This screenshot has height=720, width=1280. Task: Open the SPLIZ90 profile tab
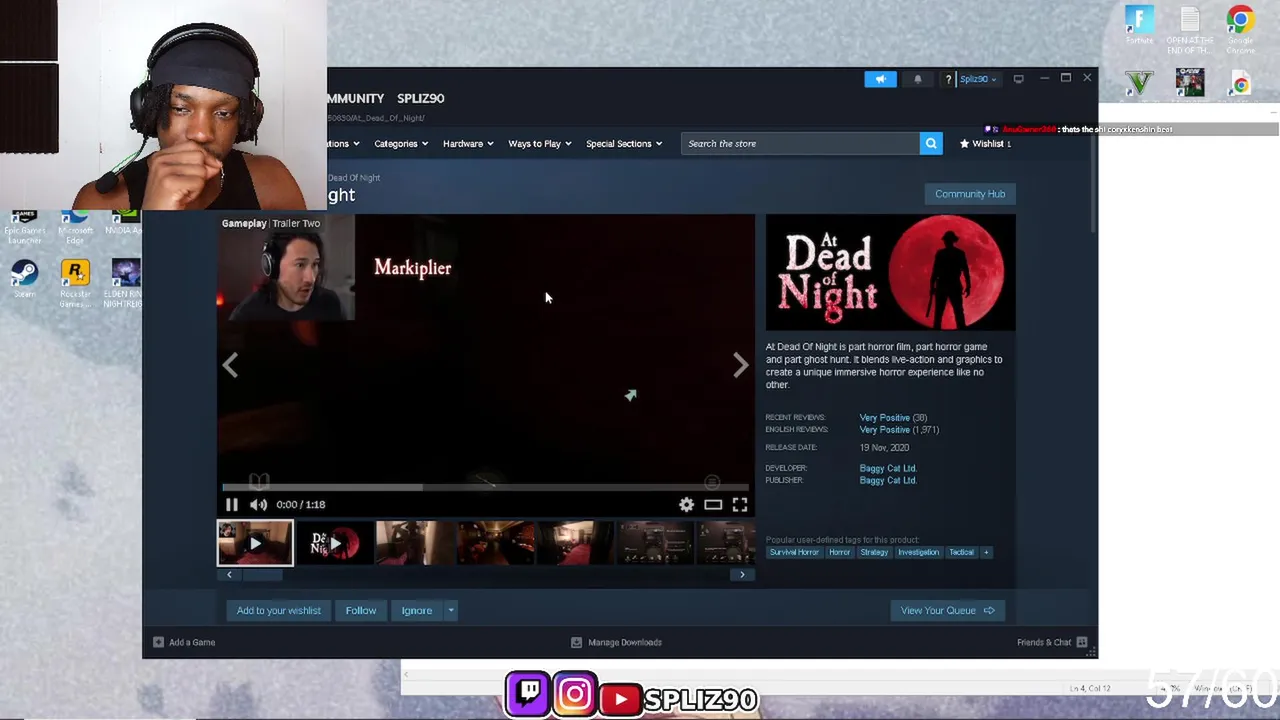pos(420,98)
